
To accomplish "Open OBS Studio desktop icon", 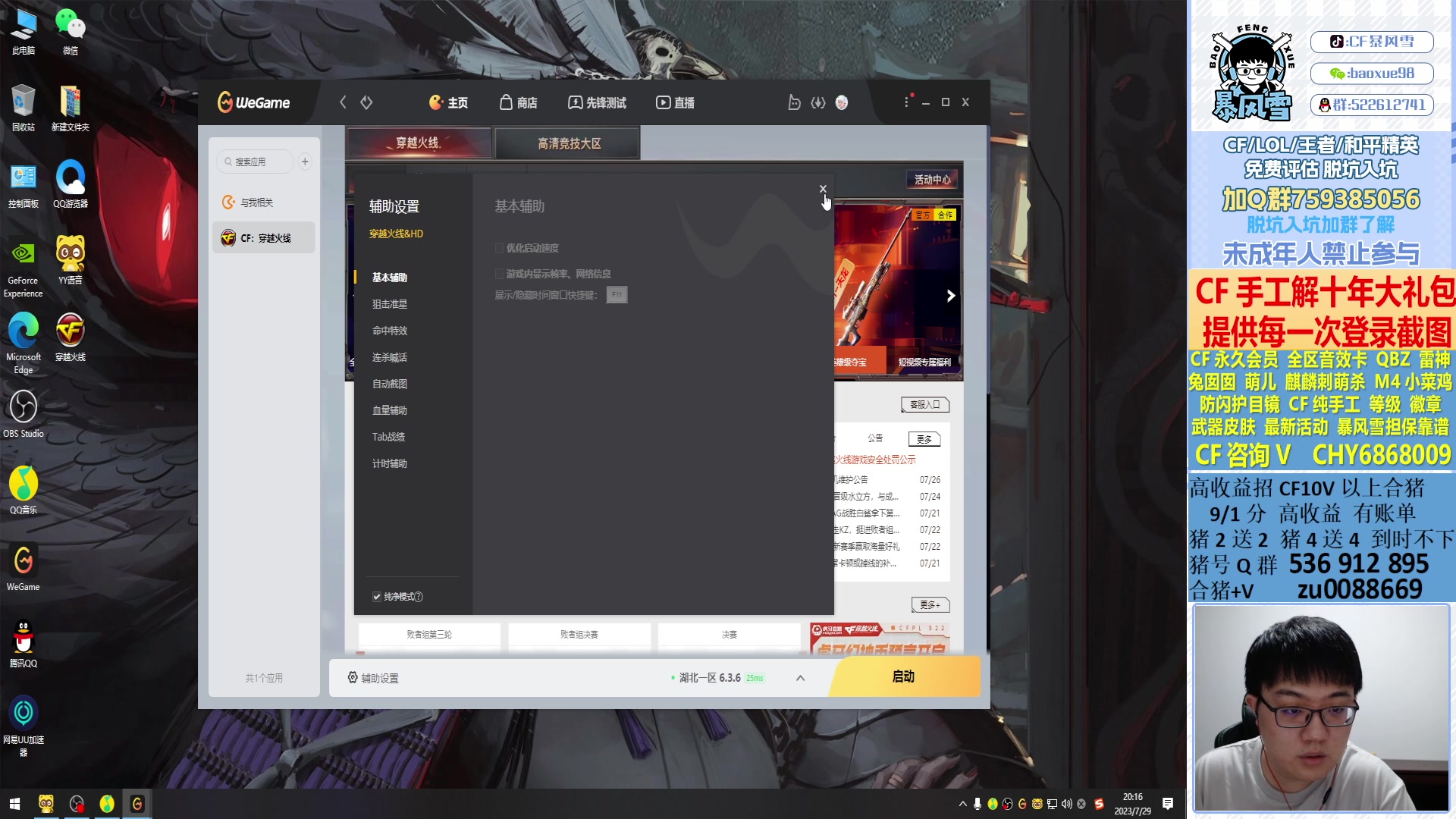I will 24,414.
